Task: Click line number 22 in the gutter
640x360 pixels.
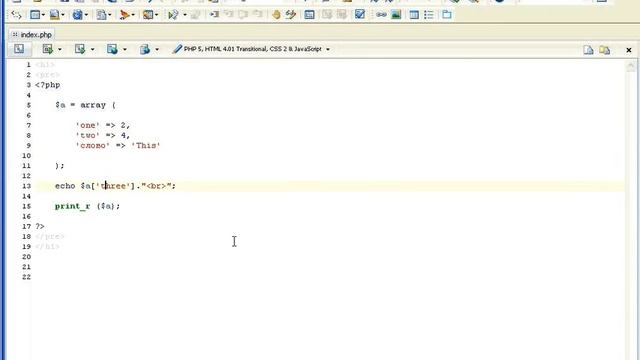Action: click(27, 277)
